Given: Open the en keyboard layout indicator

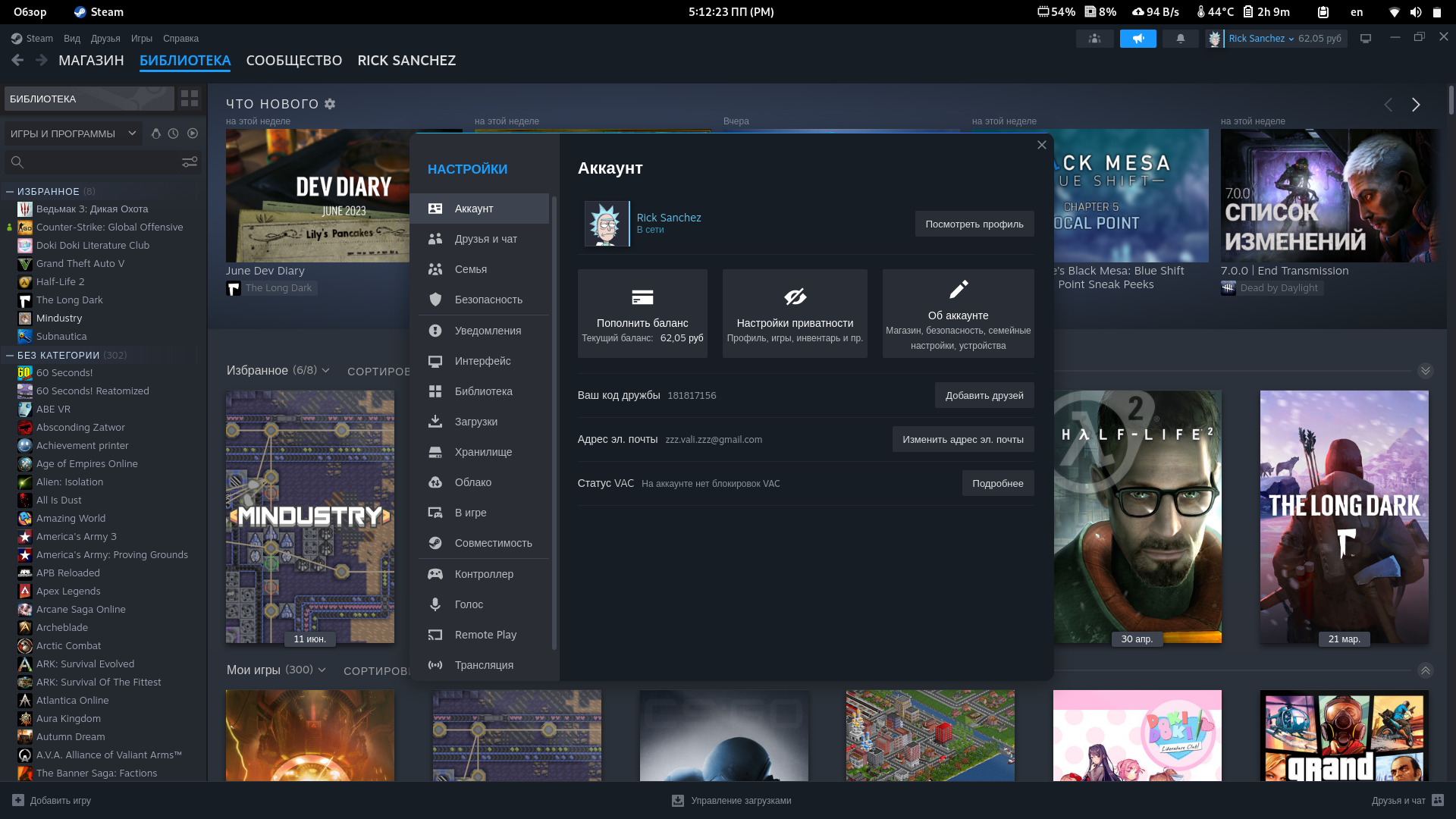Looking at the screenshot, I should click(x=1357, y=12).
